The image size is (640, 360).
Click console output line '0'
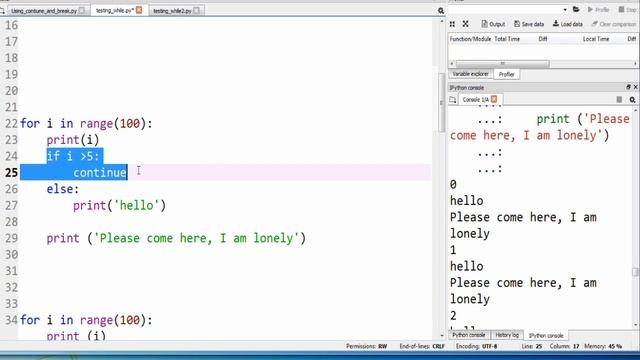click(453, 184)
